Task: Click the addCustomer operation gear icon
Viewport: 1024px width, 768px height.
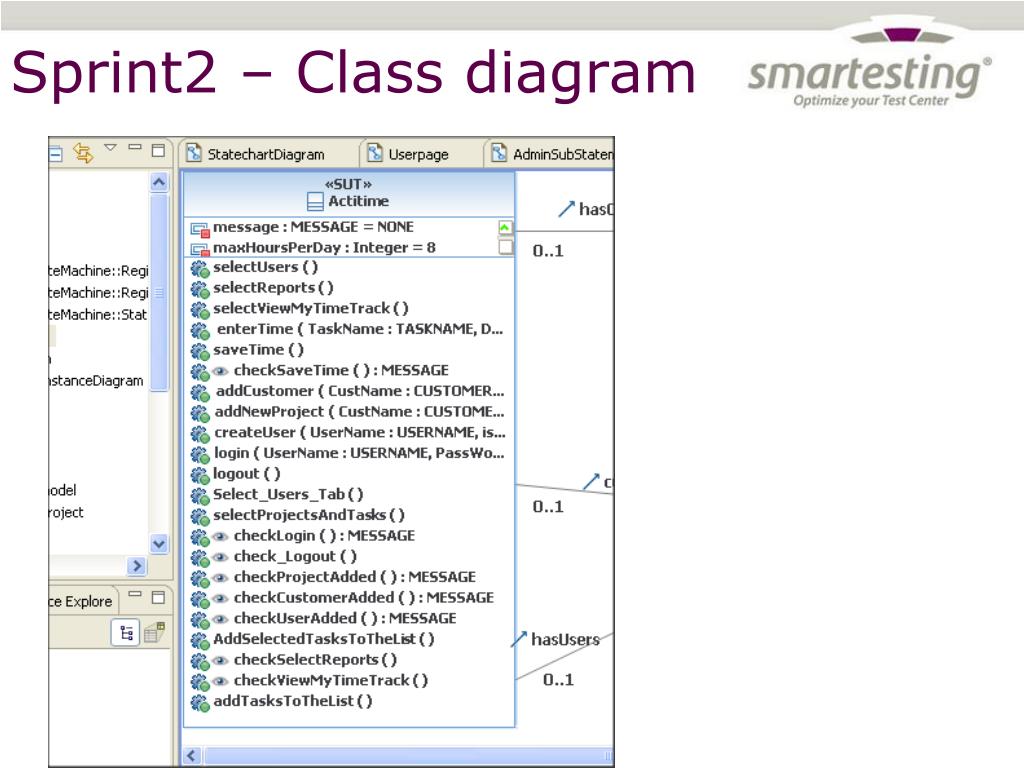Action: (200, 392)
